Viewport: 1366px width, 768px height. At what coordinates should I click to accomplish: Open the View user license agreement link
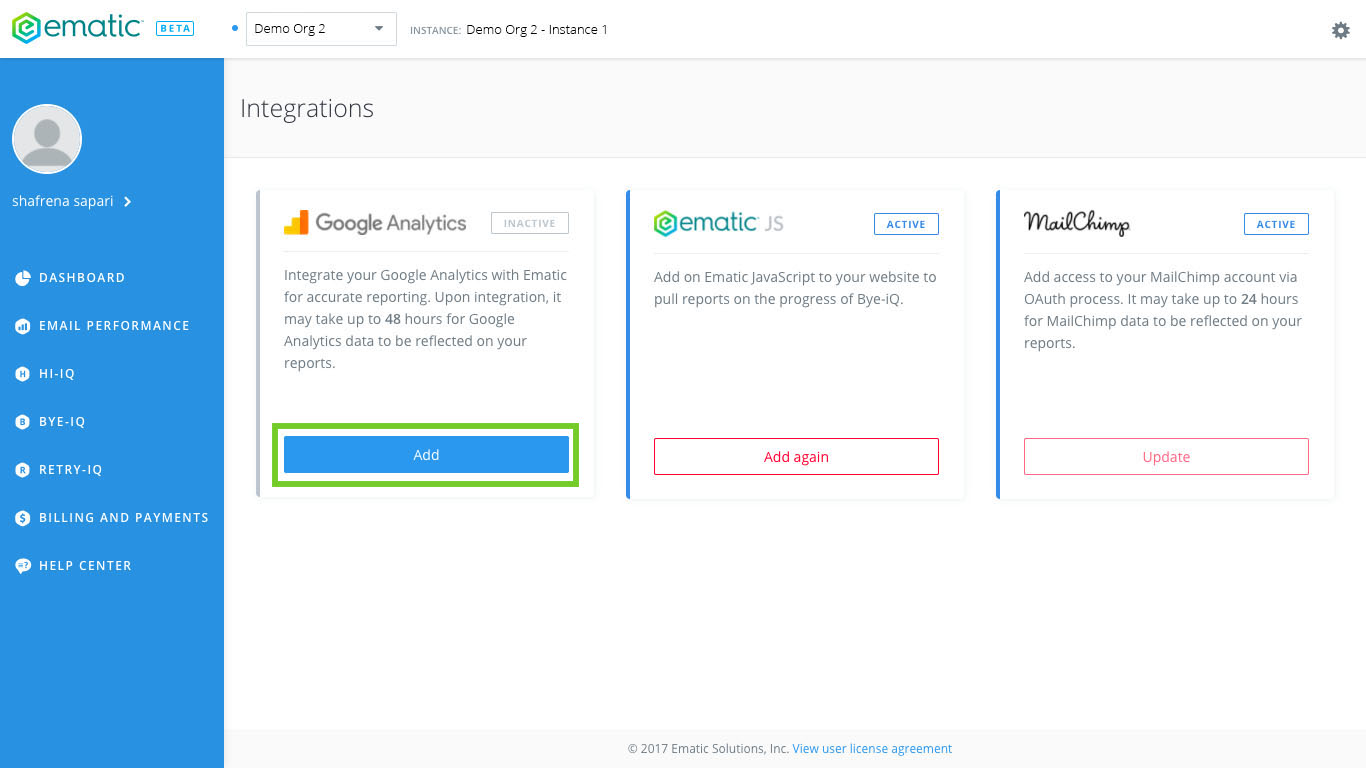872,748
